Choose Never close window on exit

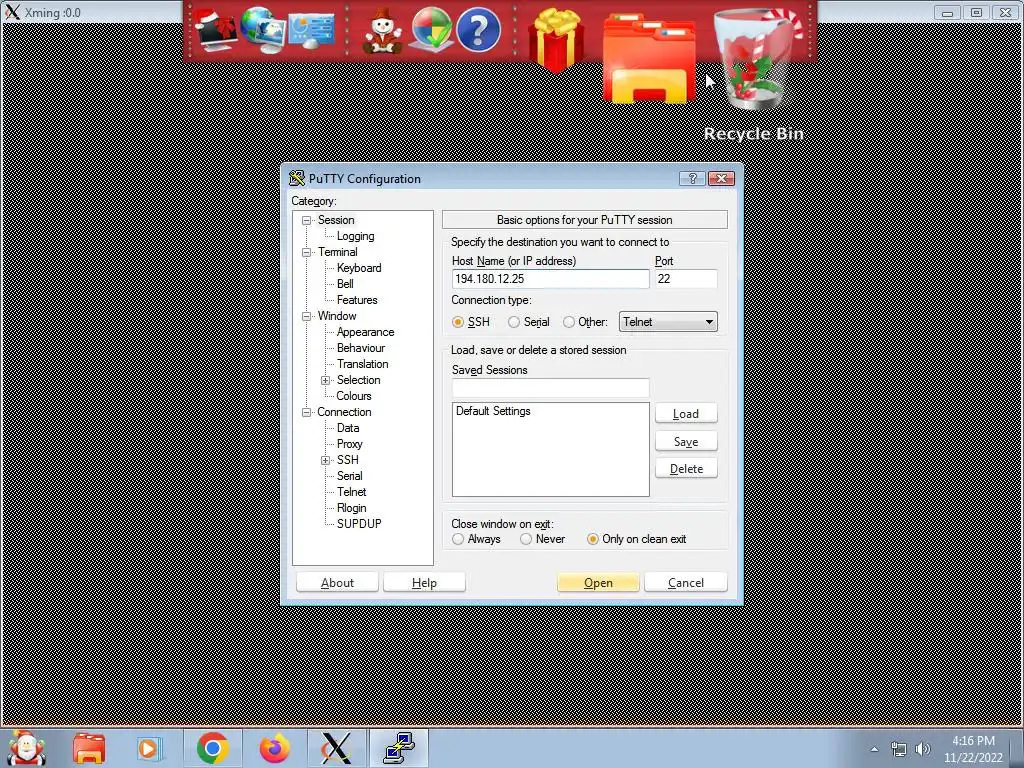click(526, 539)
